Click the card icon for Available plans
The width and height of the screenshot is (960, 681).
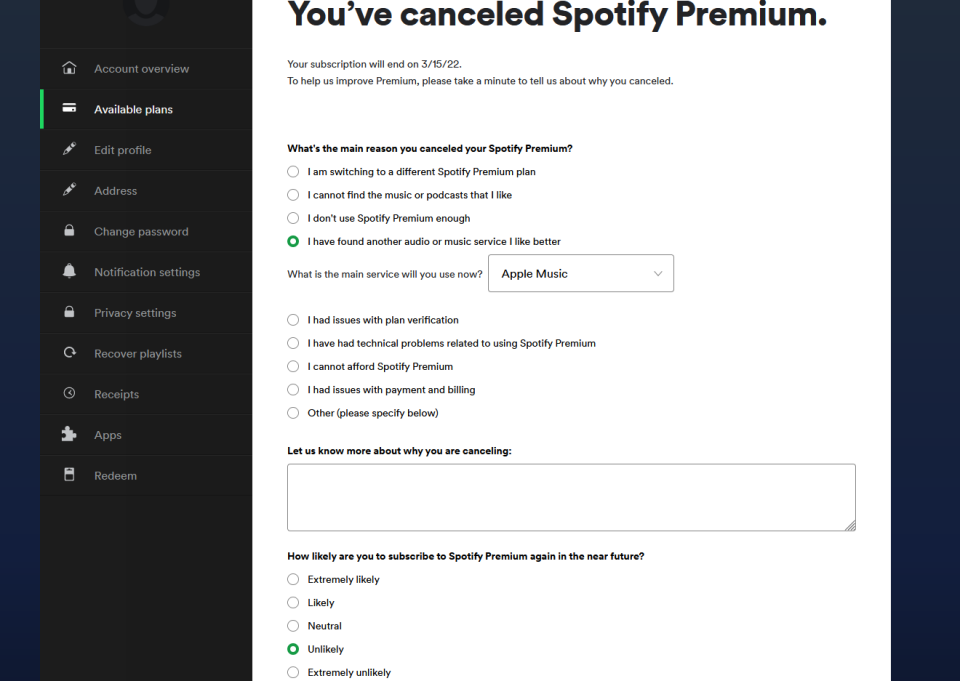coord(69,109)
